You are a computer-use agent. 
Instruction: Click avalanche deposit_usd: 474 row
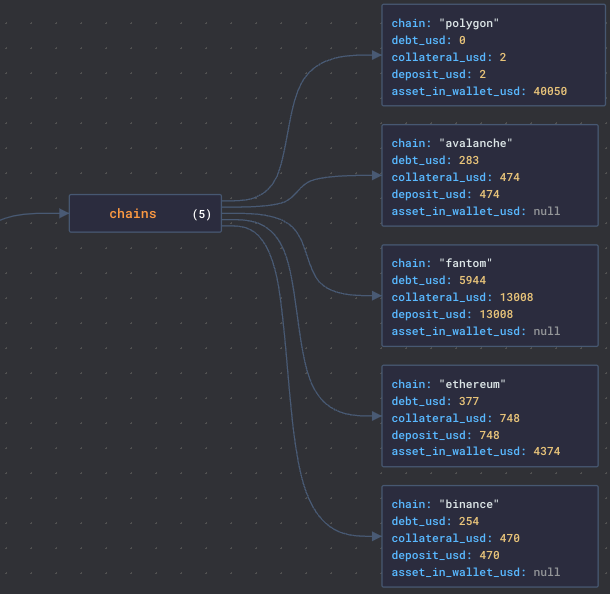point(445,194)
